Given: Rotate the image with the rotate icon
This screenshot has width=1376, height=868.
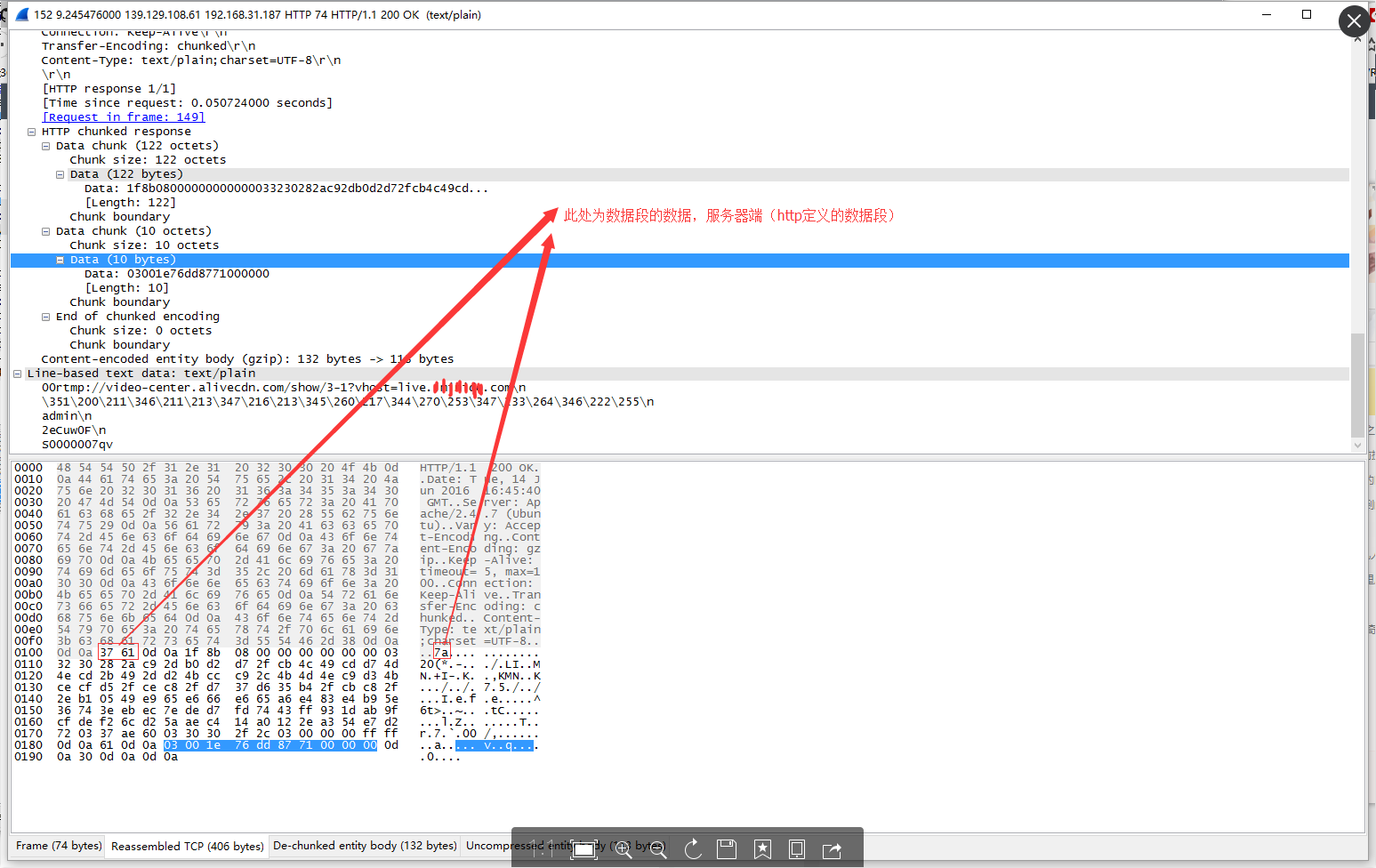Looking at the screenshot, I should (x=694, y=849).
